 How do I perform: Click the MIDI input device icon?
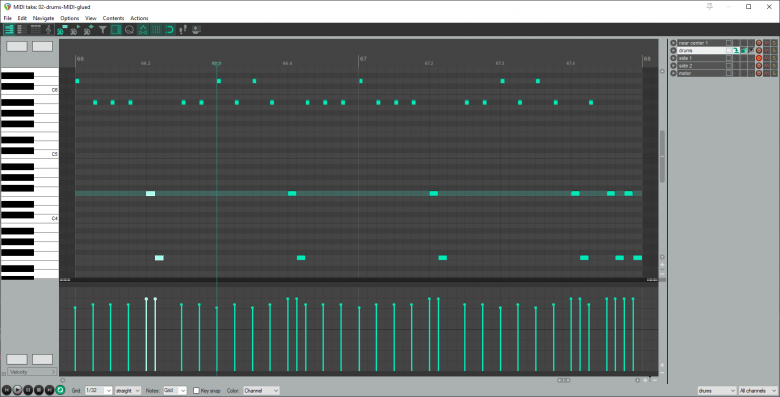196,30
